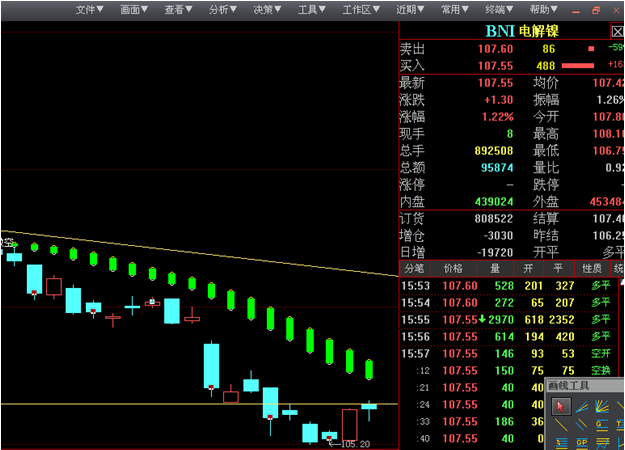The height and width of the screenshot is (450, 625).
Task: Select the 15:57 tick row
Action: (x=509, y=354)
